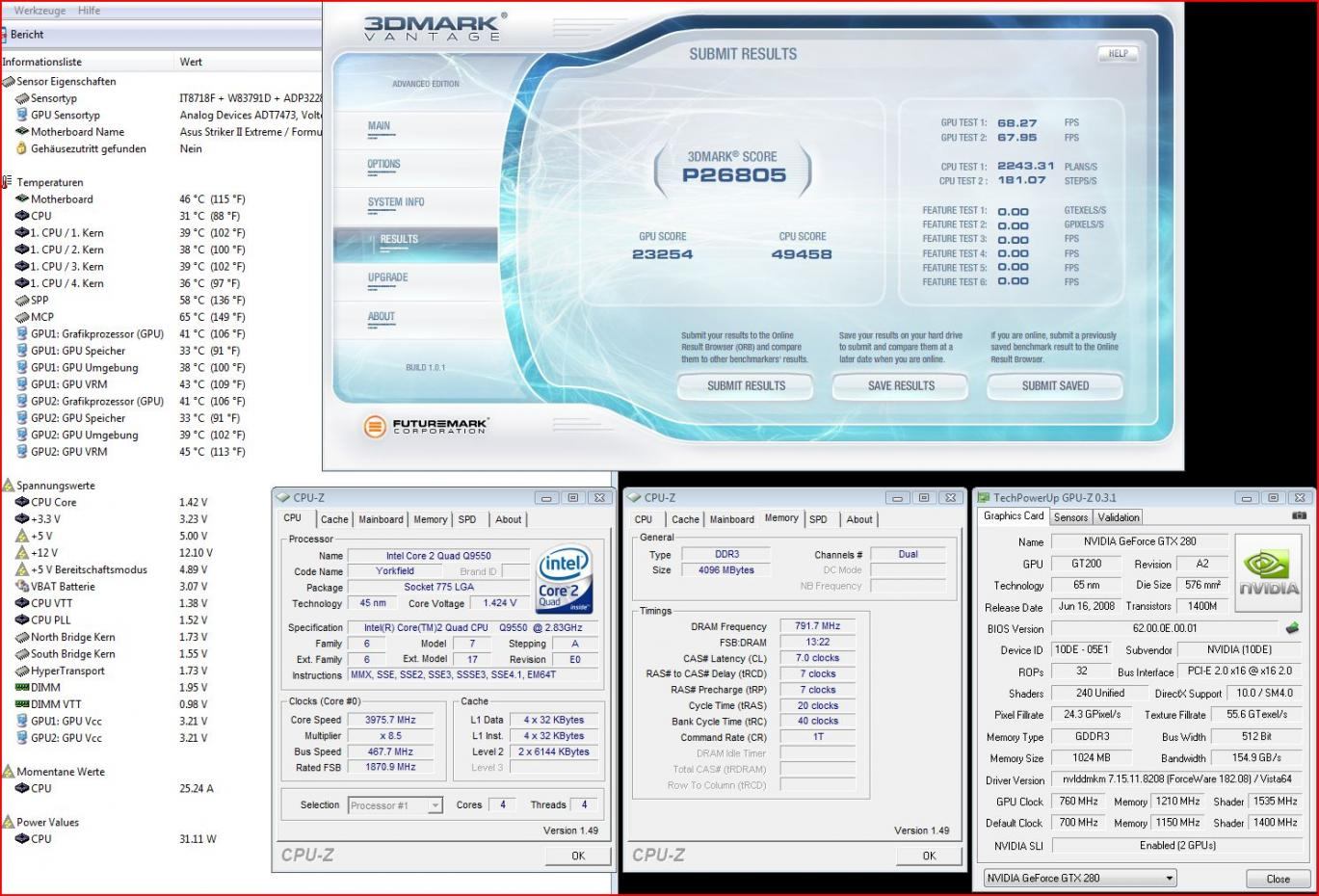Click the Temperaturen section icon
The width and height of the screenshot is (1319, 896).
point(9,182)
